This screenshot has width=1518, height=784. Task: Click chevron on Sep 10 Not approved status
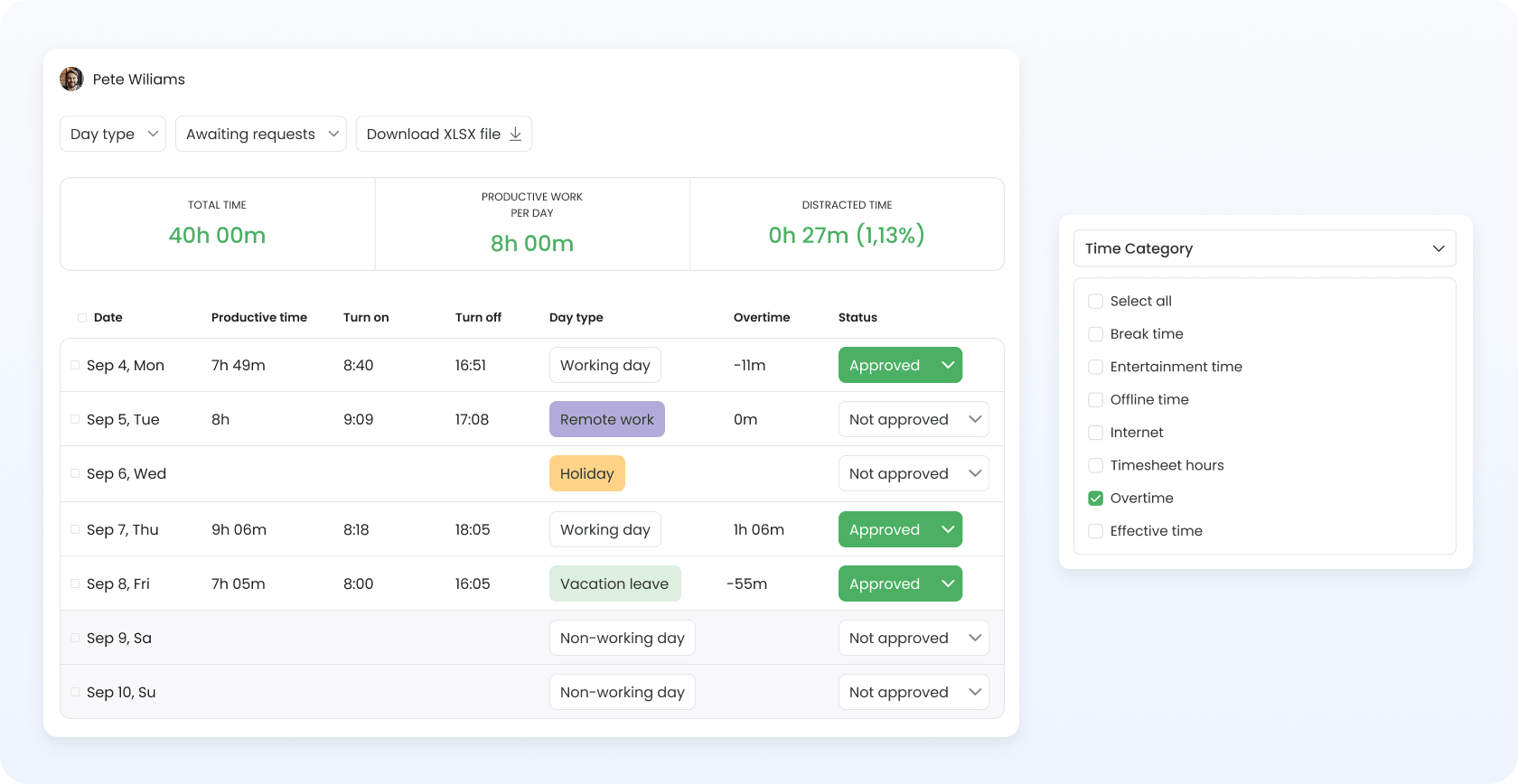click(x=975, y=692)
